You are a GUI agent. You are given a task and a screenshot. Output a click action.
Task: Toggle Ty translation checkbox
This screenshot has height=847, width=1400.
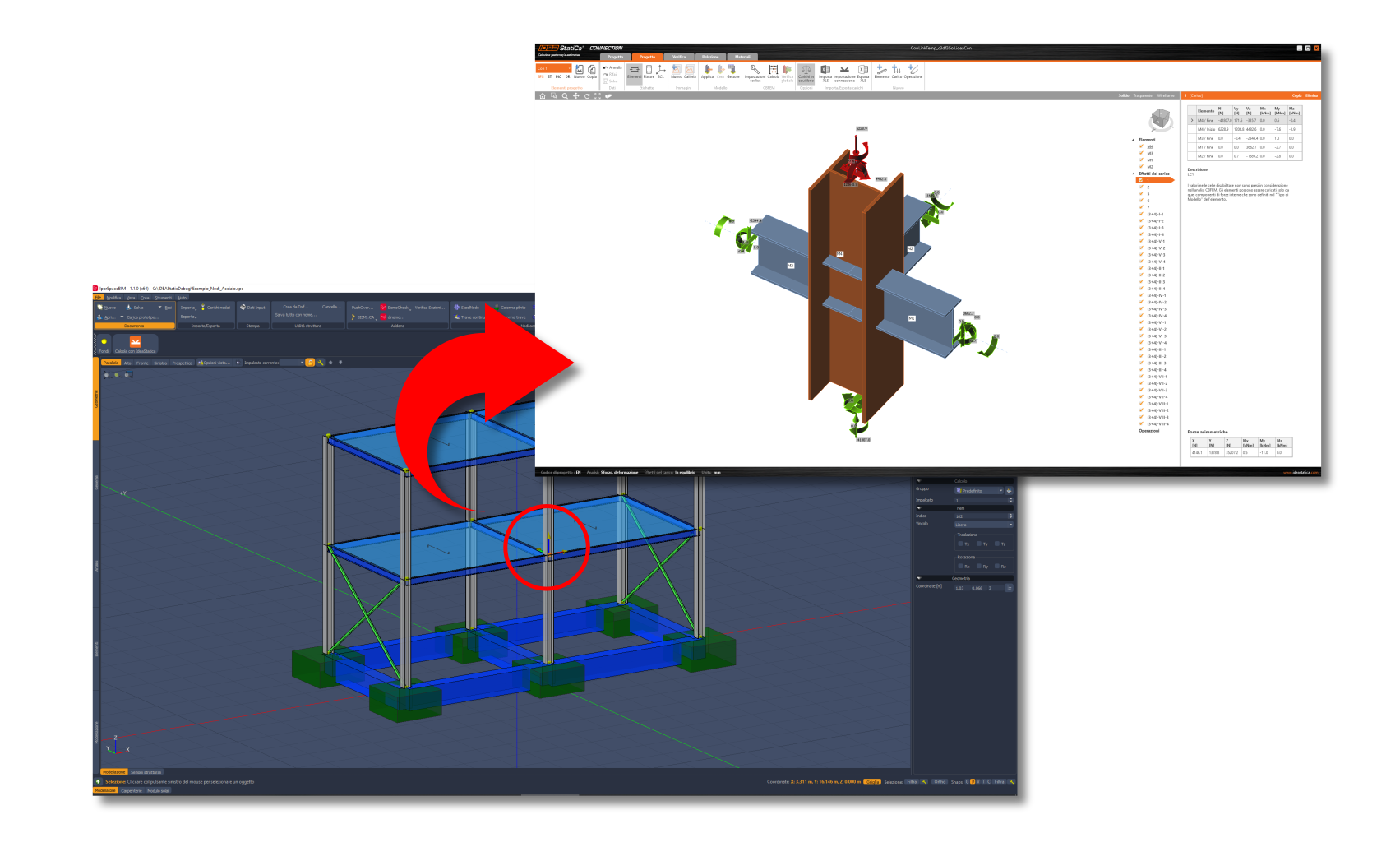(979, 544)
